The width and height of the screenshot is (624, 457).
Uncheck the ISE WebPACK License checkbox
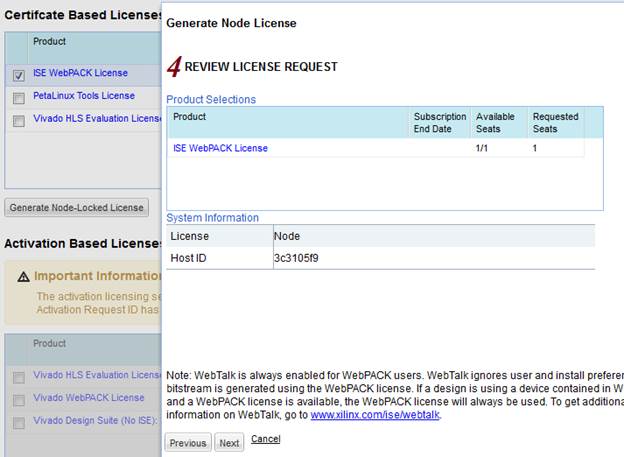pos(19,75)
